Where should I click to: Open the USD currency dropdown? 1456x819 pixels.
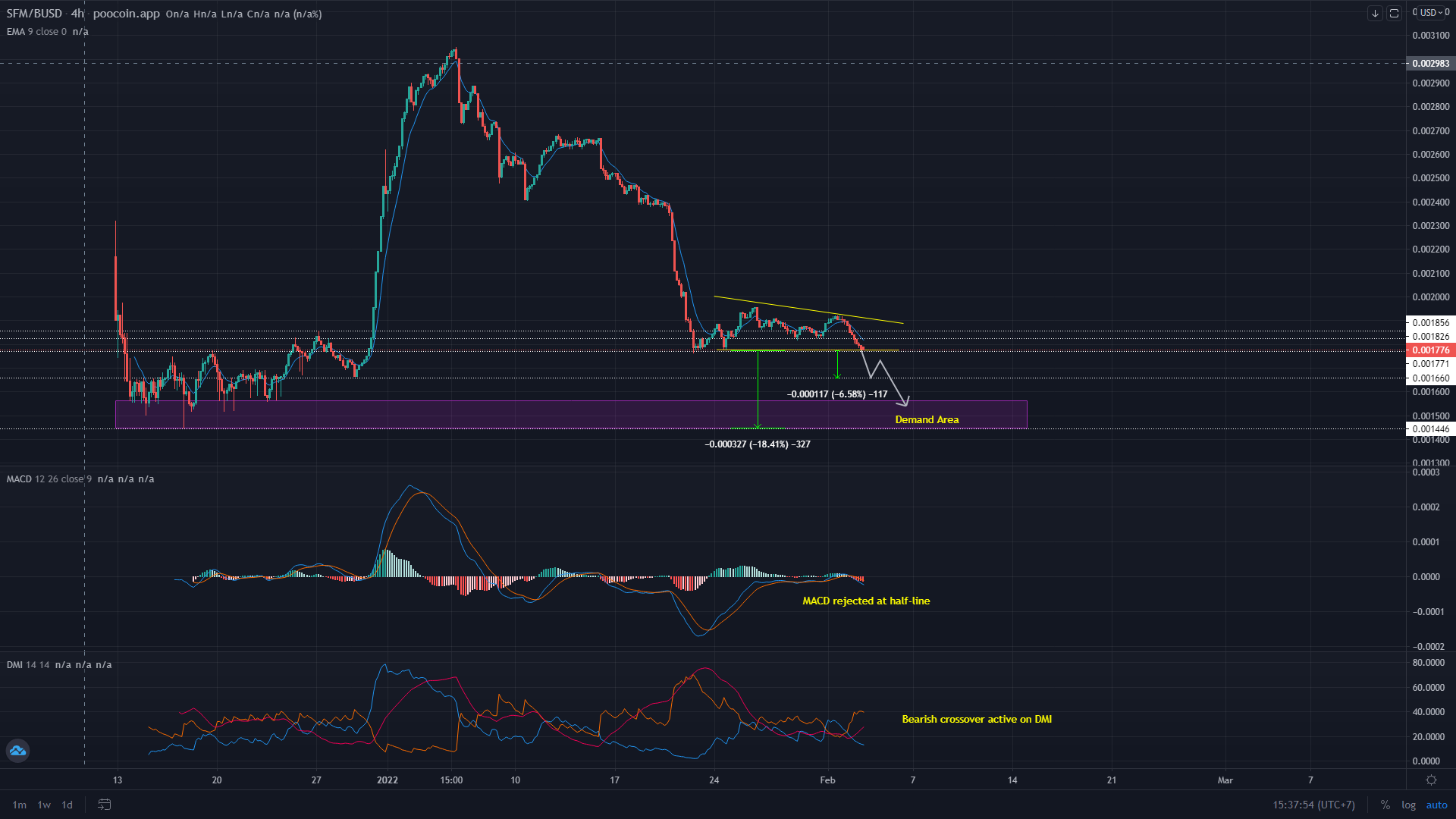1431,12
